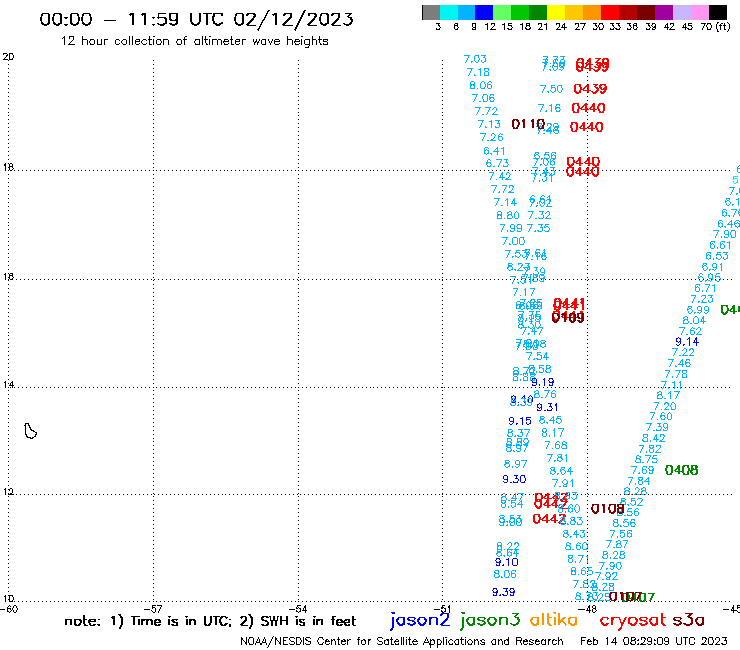Click the 7.68 wave height value
Screen dimensions: 740x650
tap(555, 445)
